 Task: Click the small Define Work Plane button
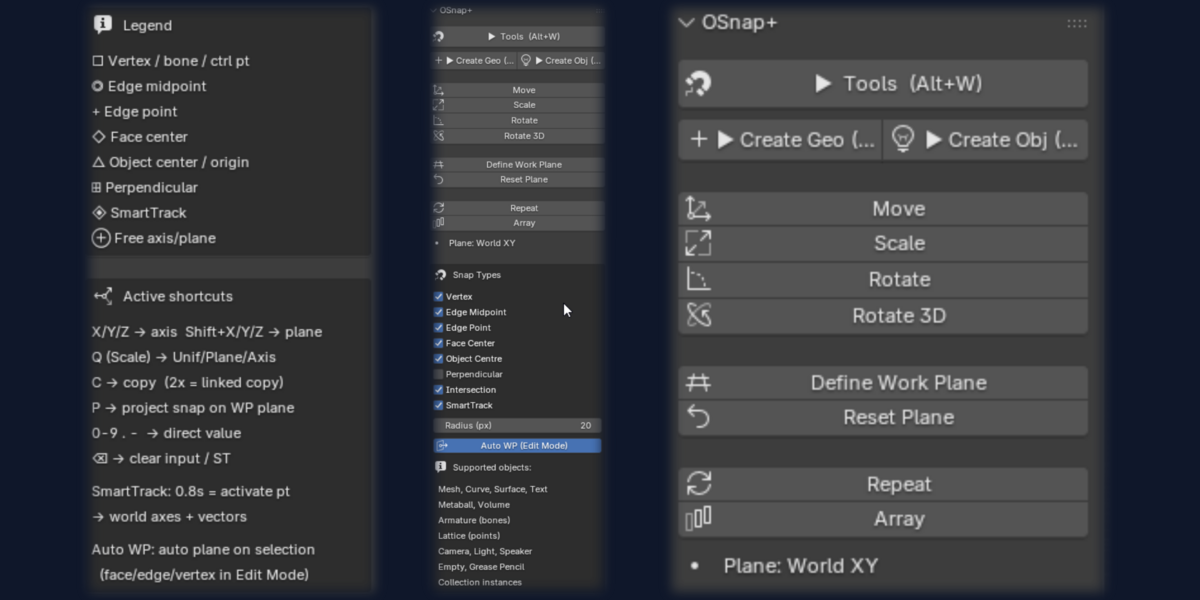[518, 164]
